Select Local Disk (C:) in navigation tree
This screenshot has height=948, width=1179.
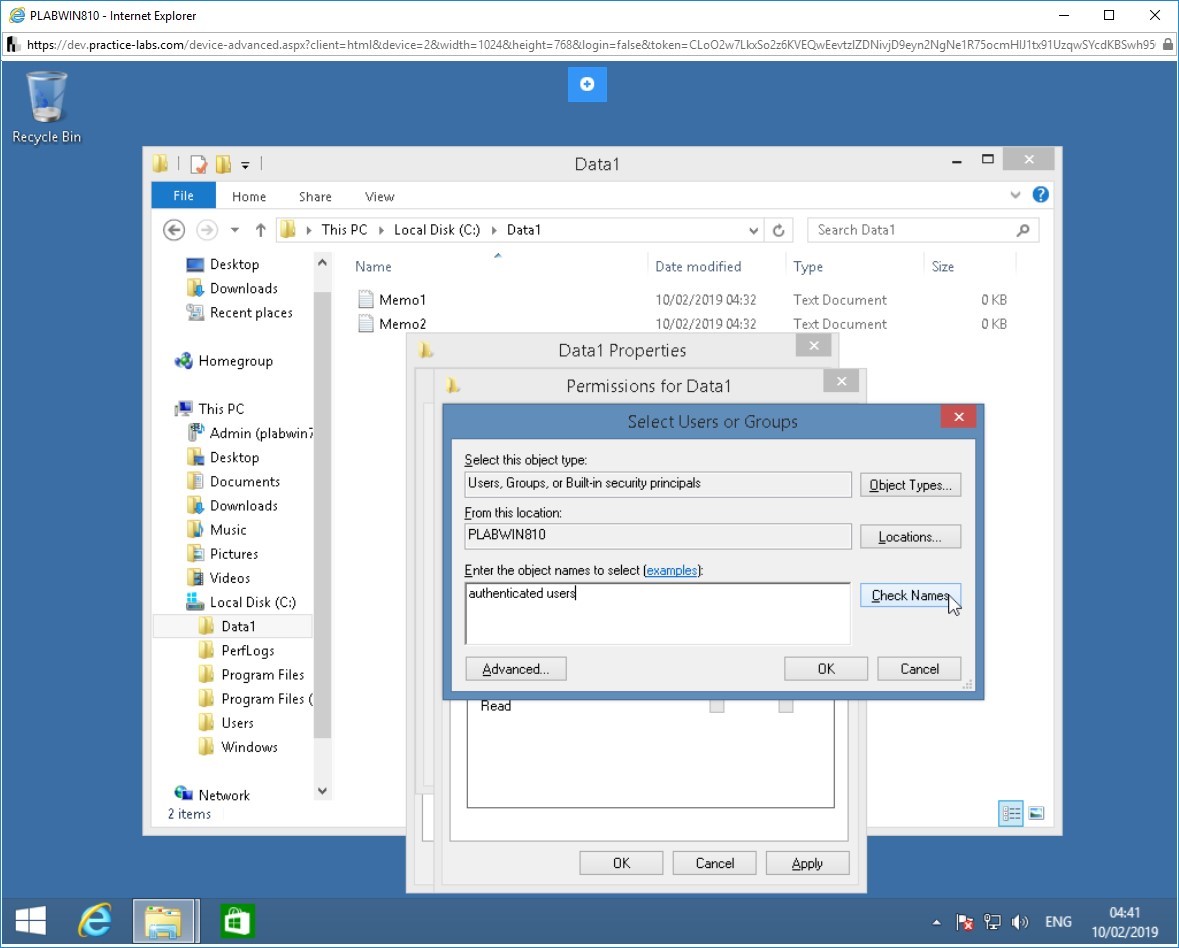point(252,602)
